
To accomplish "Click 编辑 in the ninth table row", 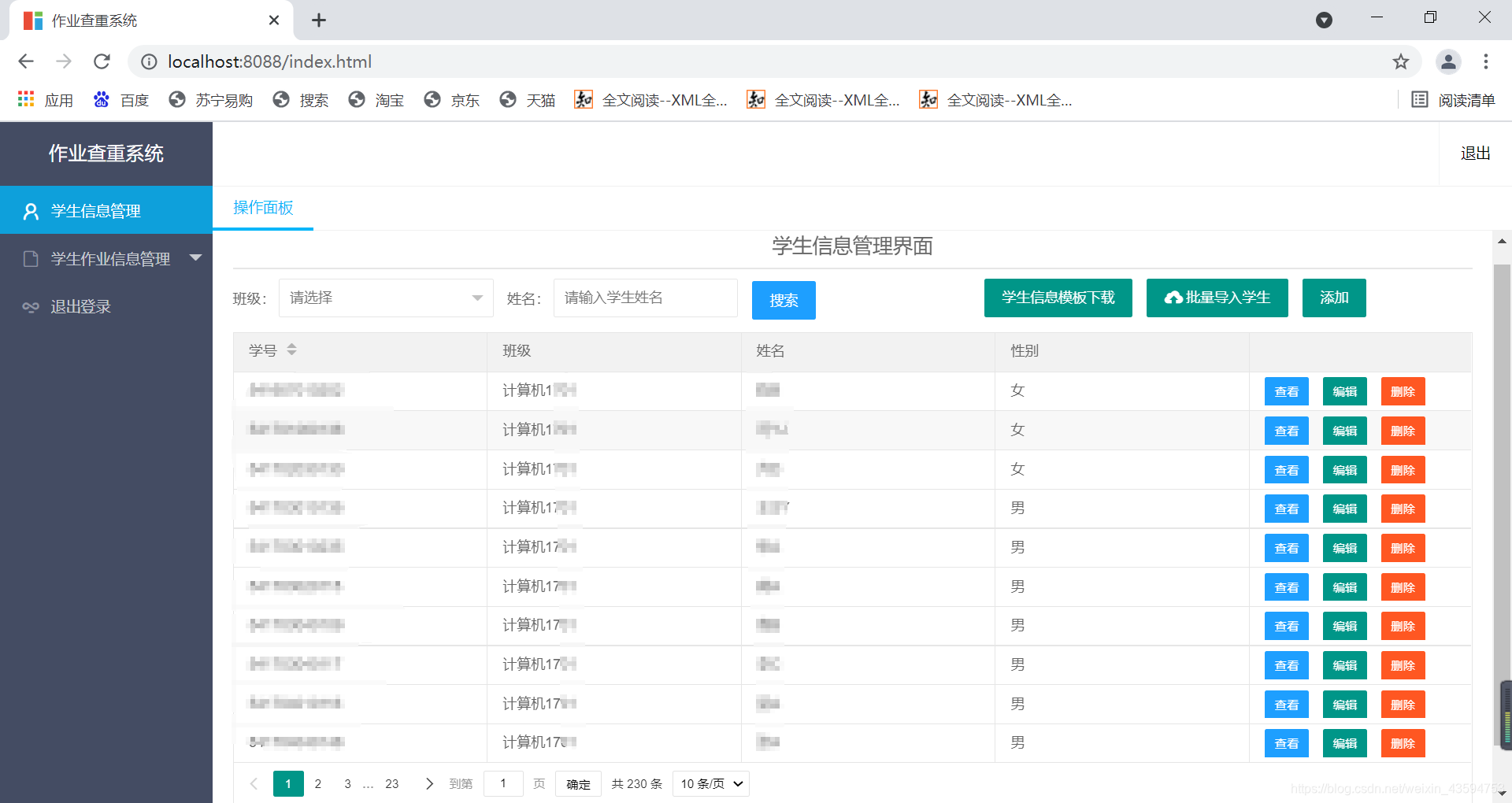I will point(1345,705).
